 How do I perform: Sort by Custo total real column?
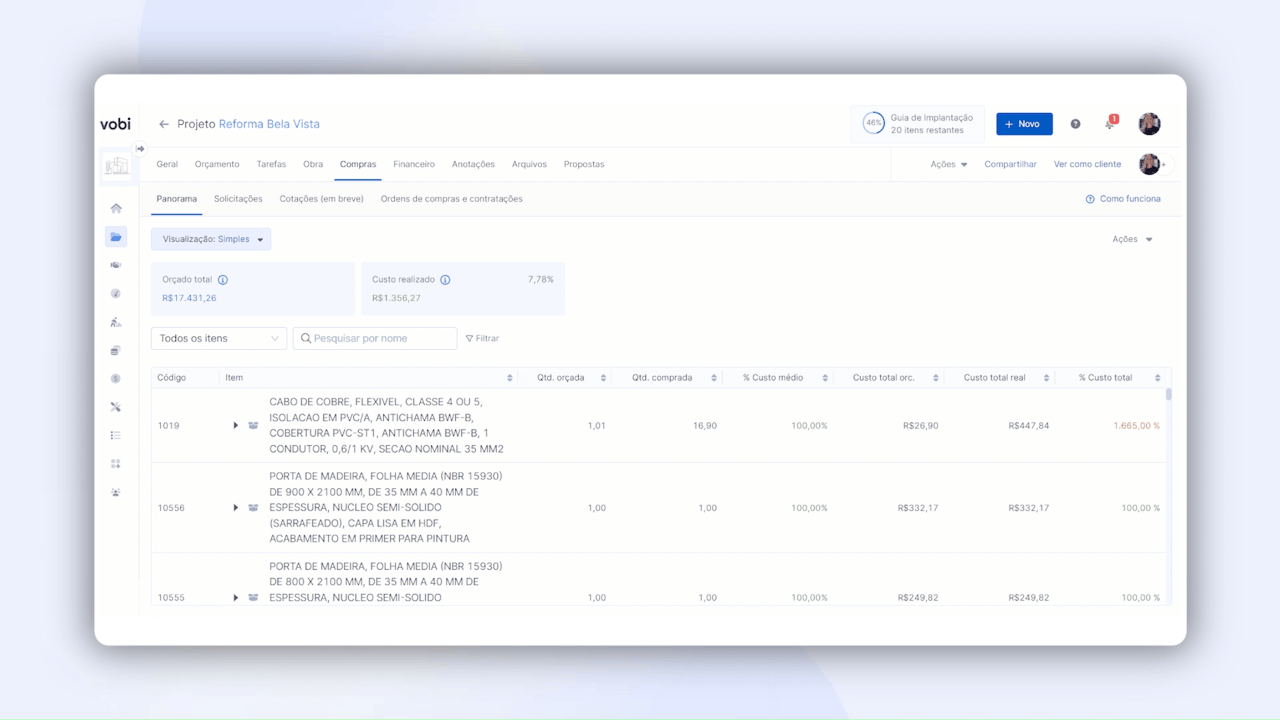tap(1046, 378)
